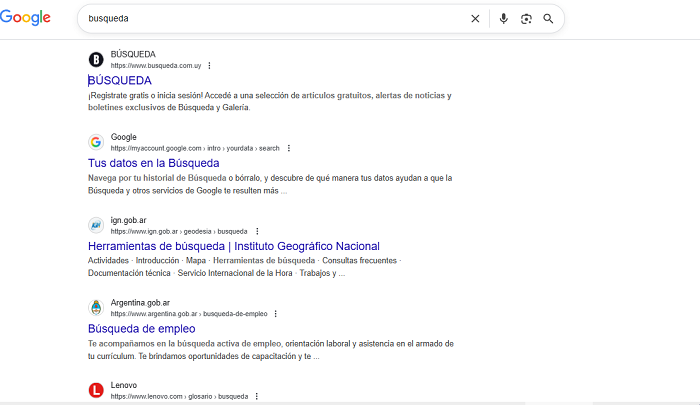The image size is (700, 405).
Task: Click the search input field containing busqueda
Action: 270,18
